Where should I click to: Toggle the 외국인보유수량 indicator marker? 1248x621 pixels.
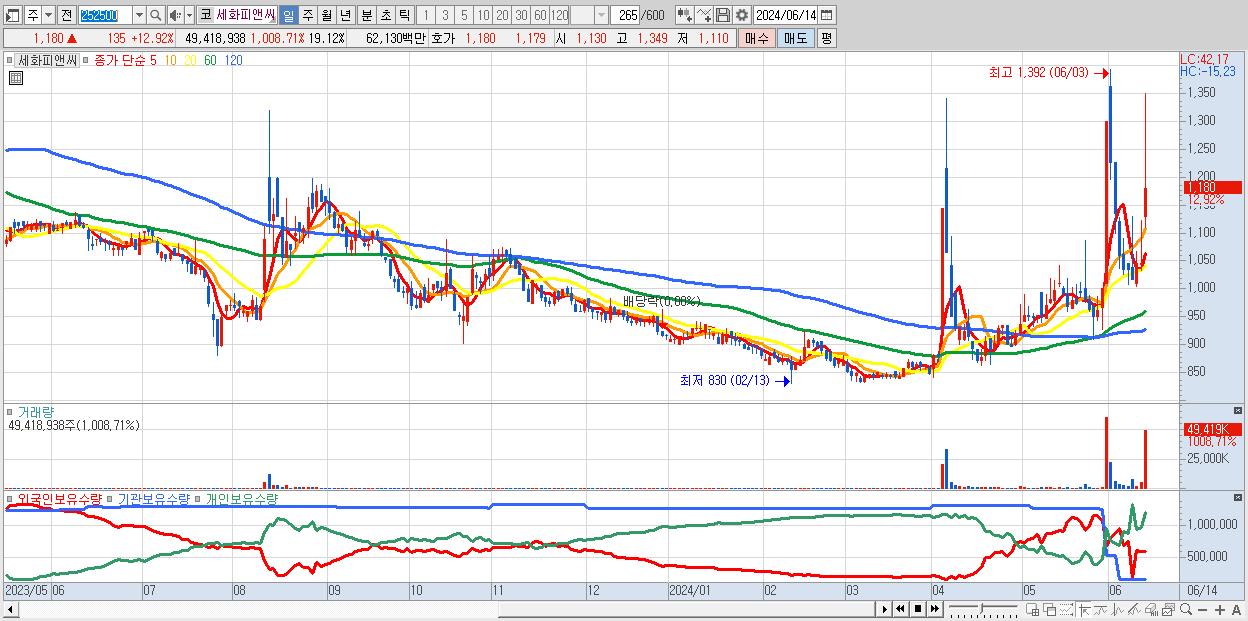coord(10,498)
